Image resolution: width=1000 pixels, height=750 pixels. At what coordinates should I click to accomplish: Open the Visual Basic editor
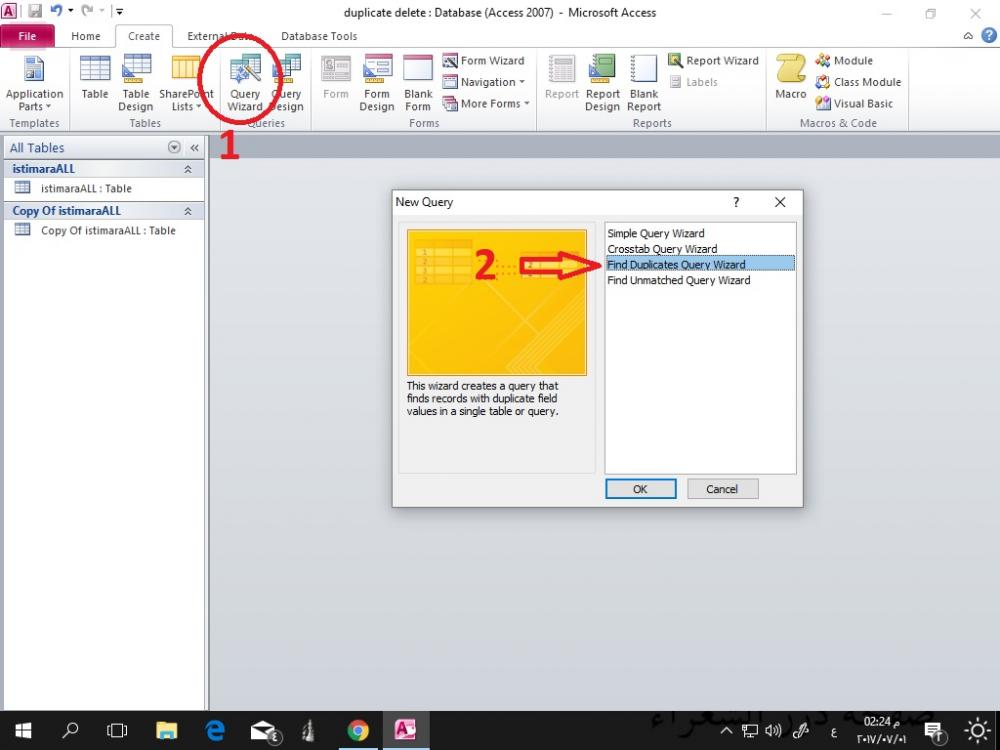point(854,103)
